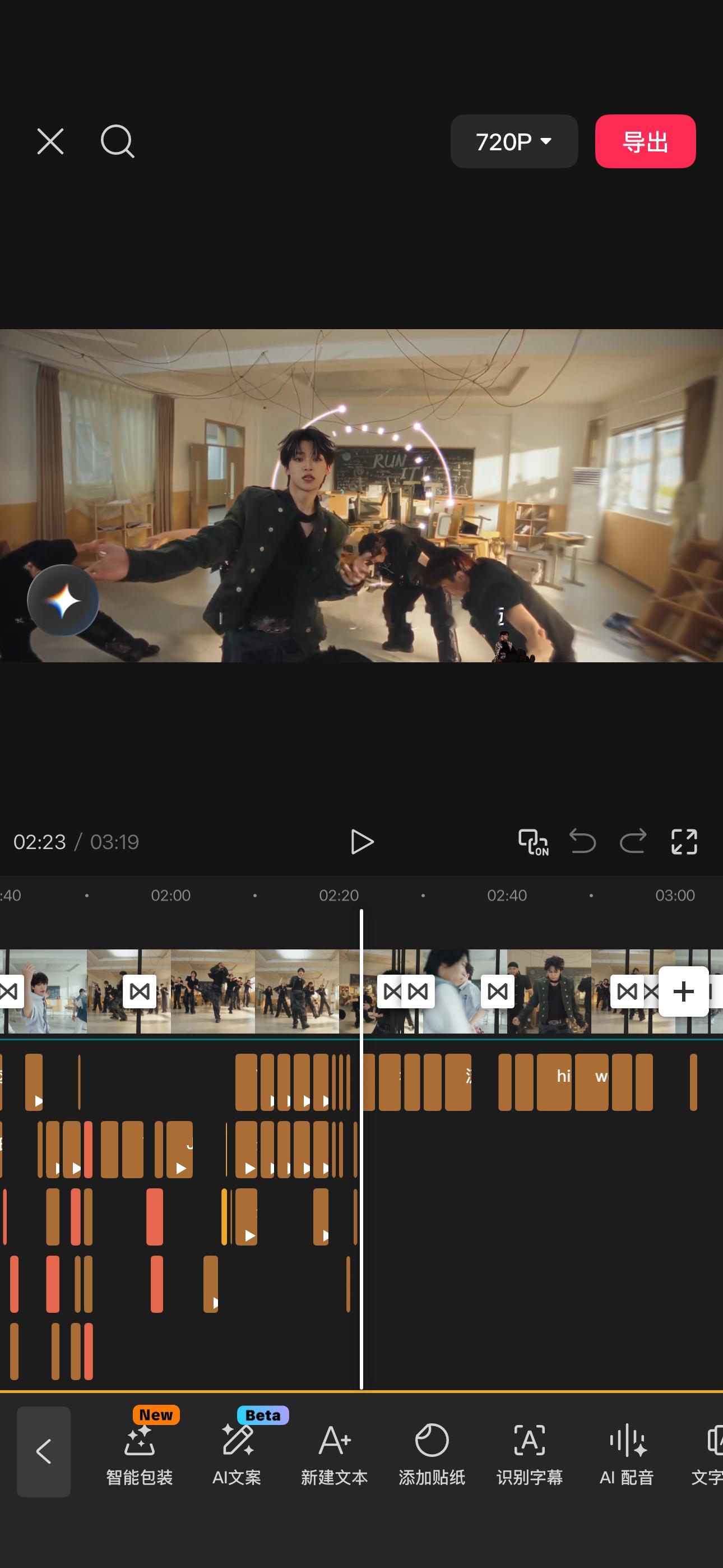
Task: Open the transition icon below the 02:00 mark
Action: coord(140,991)
